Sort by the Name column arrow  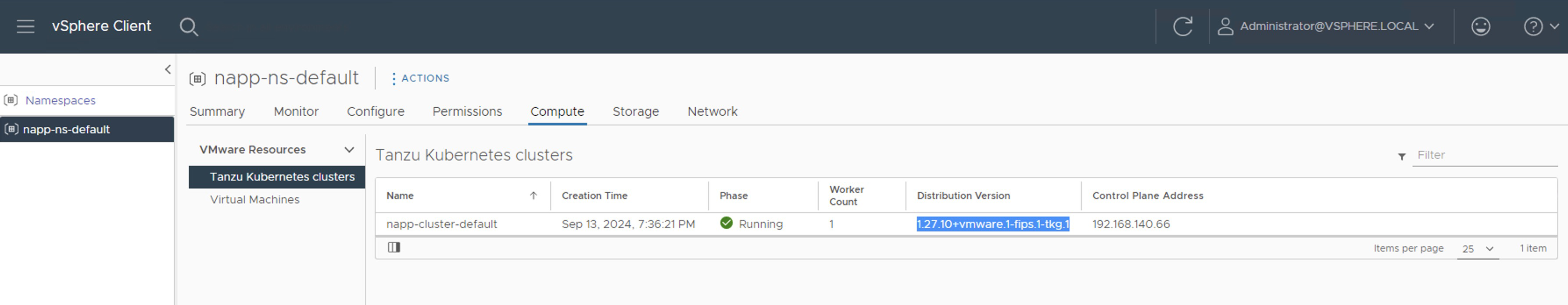(x=533, y=195)
